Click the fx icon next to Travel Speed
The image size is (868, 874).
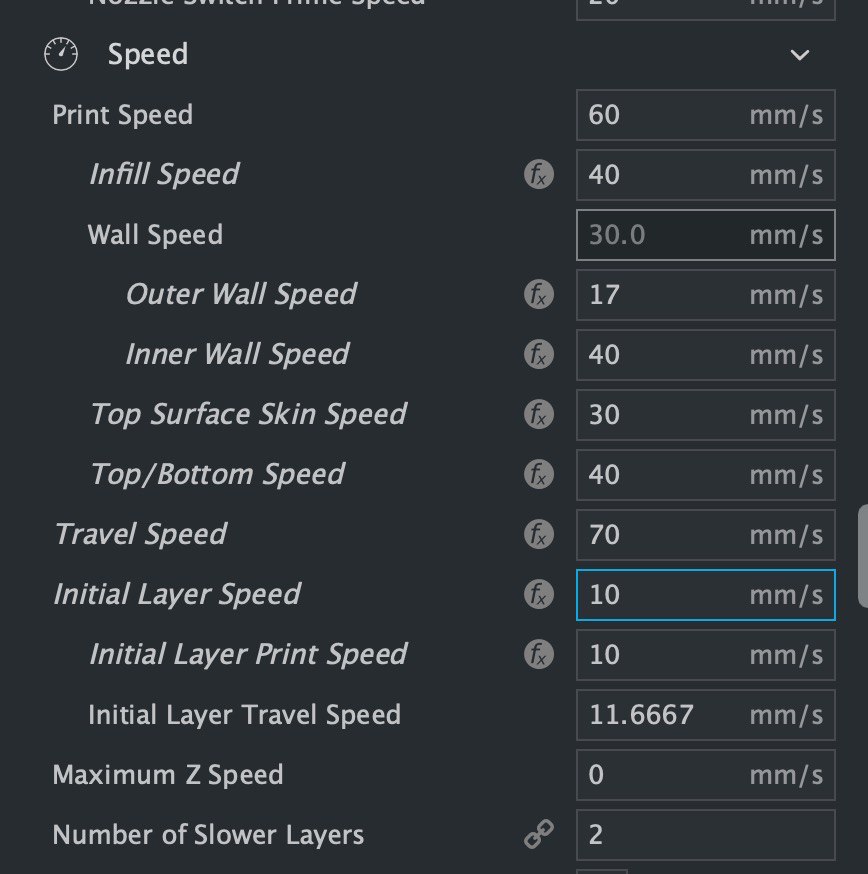tap(539, 534)
